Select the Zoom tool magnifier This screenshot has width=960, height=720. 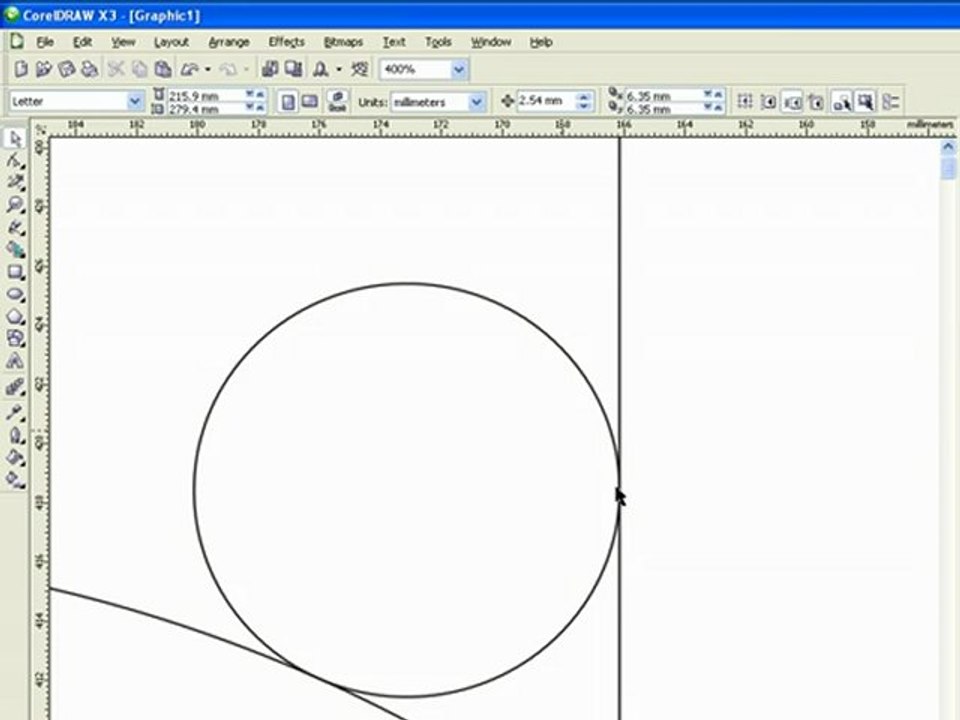pyautogui.click(x=15, y=204)
